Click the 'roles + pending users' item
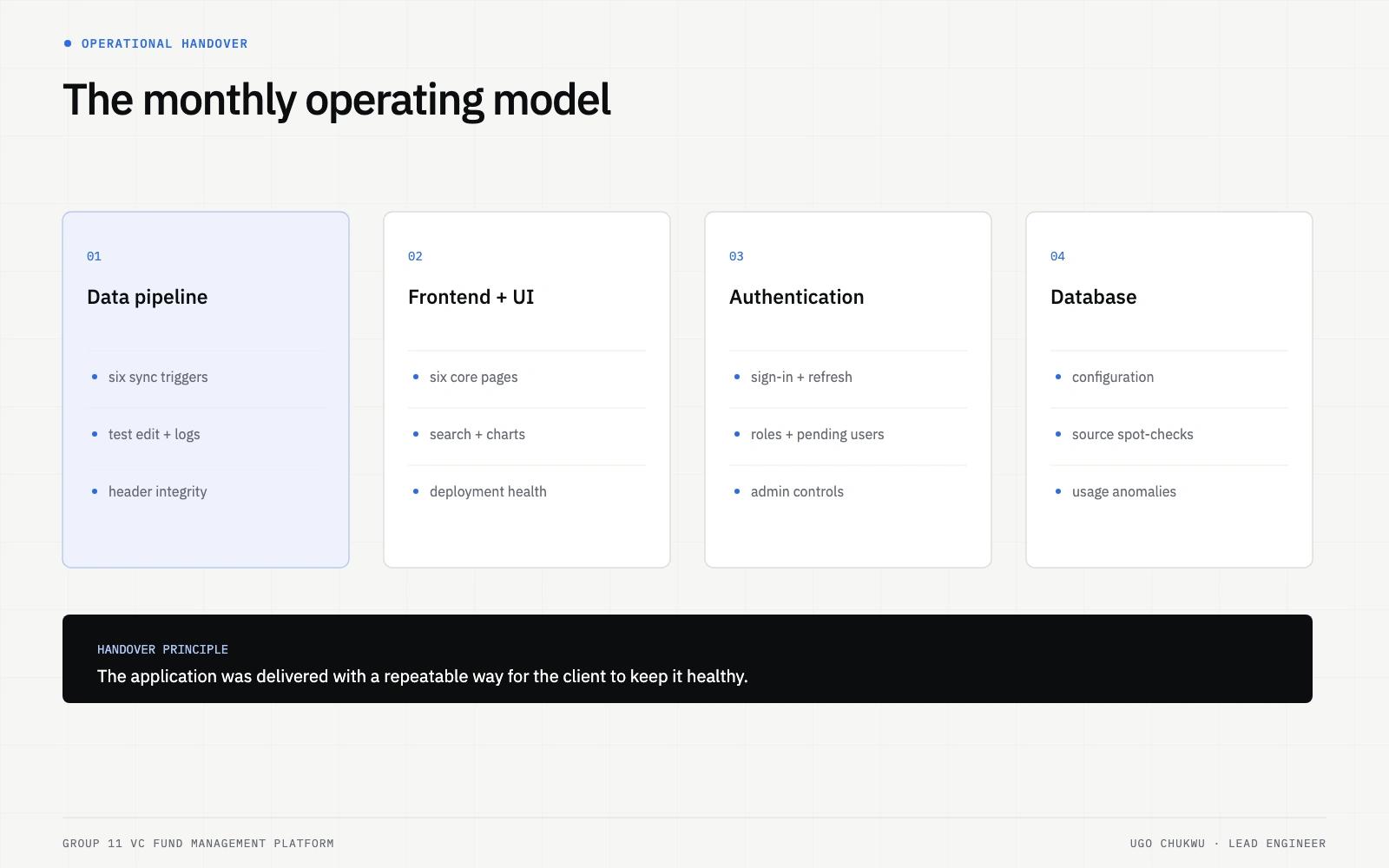The height and width of the screenshot is (868, 1389). [x=817, y=434]
